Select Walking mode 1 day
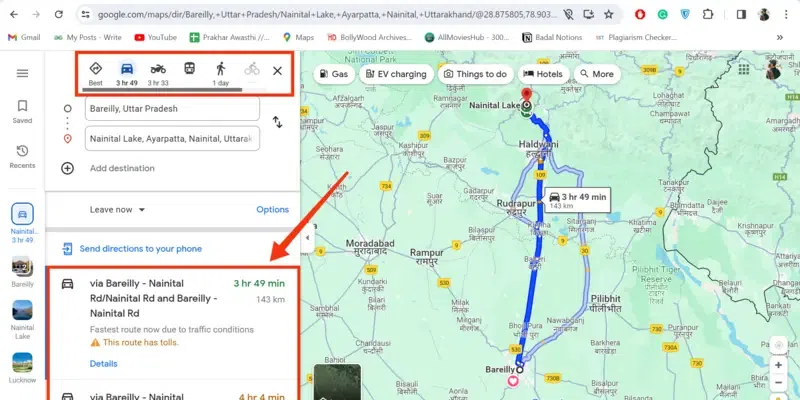The width and height of the screenshot is (800, 400). pyautogui.click(x=220, y=73)
